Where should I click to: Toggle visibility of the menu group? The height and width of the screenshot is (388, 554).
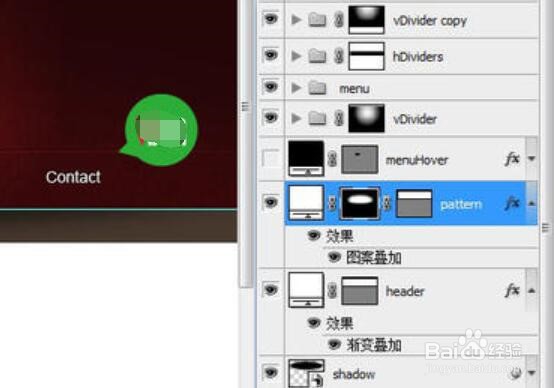pyautogui.click(x=271, y=87)
